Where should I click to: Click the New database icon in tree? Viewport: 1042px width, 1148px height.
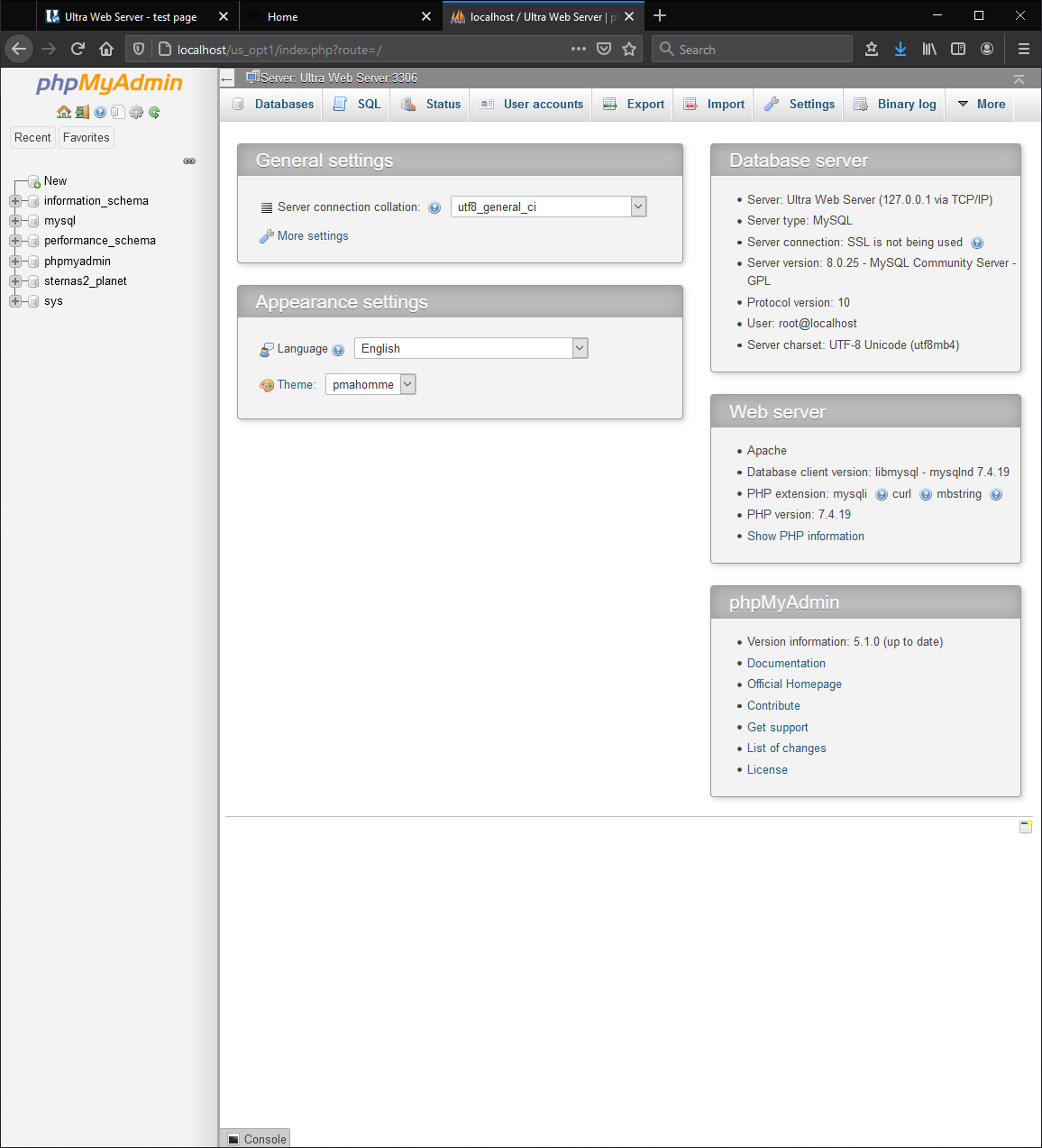tap(34, 181)
